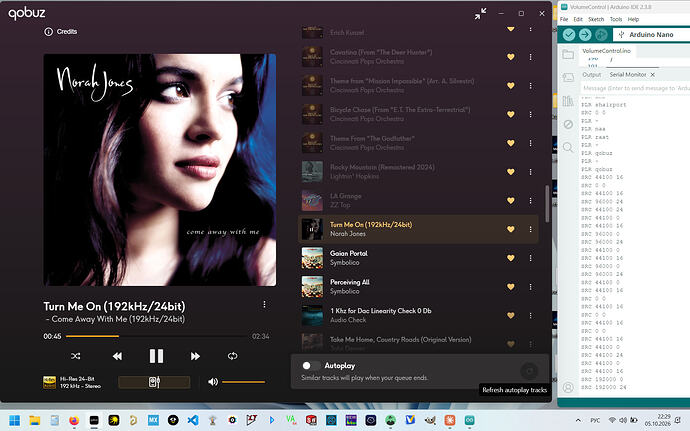Mute audio with the speaker icon
This screenshot has width=690, height=431.
point(213,382)
